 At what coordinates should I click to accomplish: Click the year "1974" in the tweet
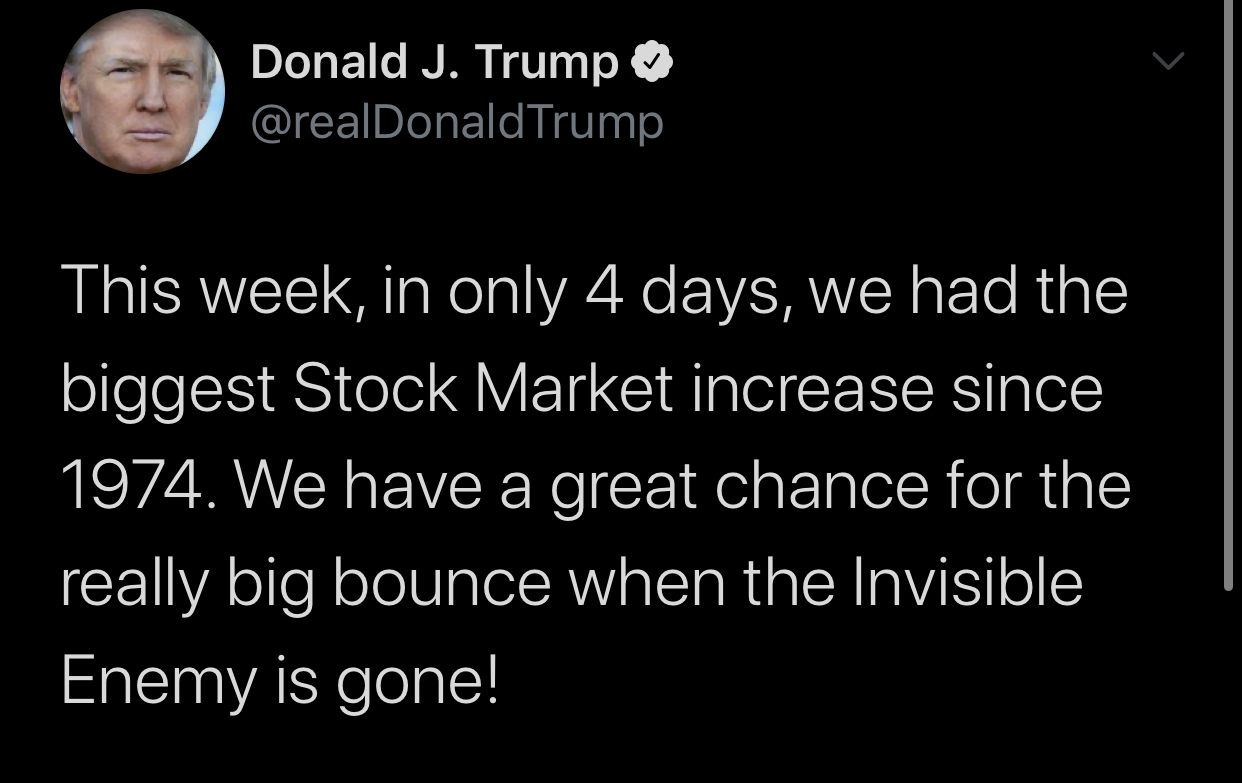tap(127, 487)
